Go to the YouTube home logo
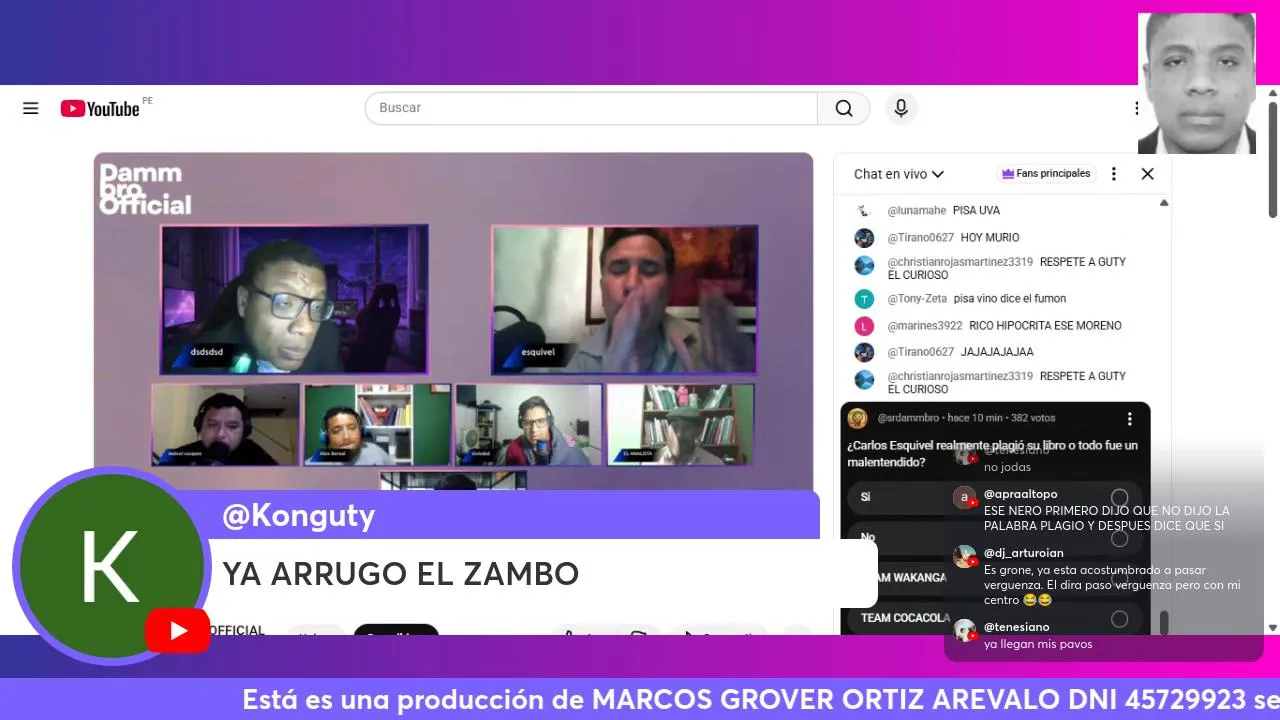 click(100, 108)
